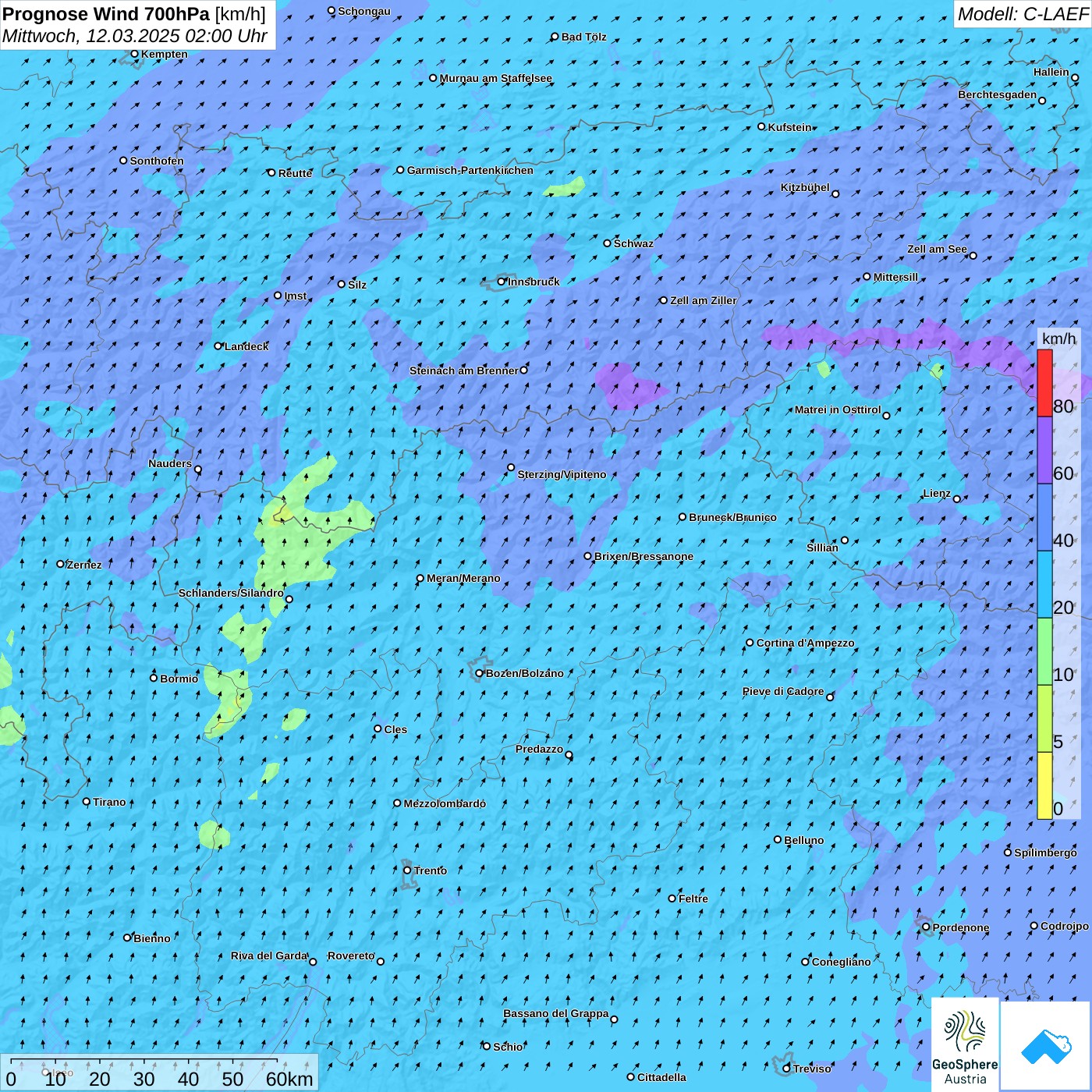Click the 'Bruneck/Brunico' label
Viewport: 1092px width, 1092px height.
(732, 517)
